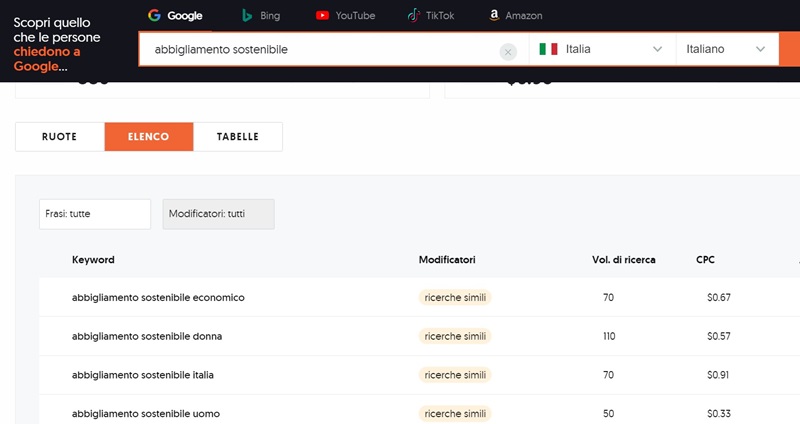Sort by 'Vol. di ricerca' column header

coord(623,260)
